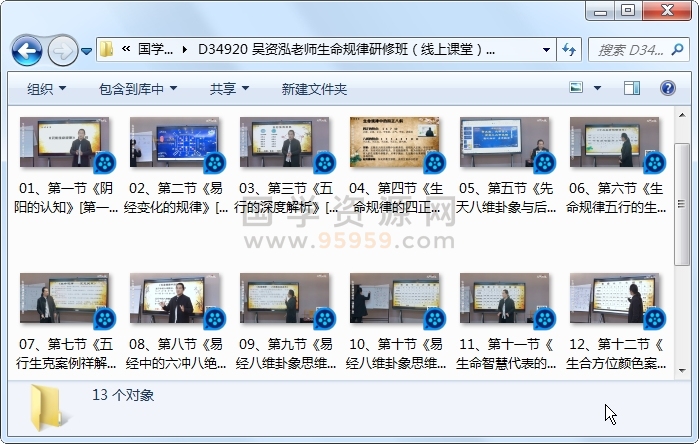
Task: Minimize the Explorer window
Action: click(x=600, y=11)
